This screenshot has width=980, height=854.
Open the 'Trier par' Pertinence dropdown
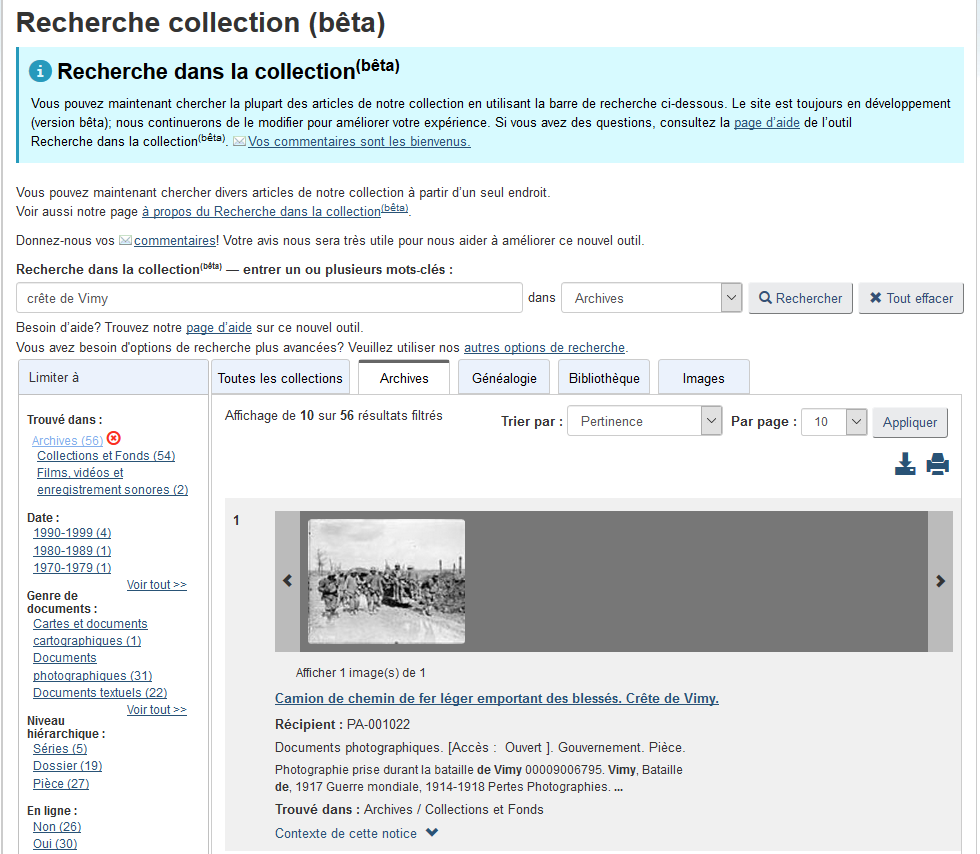tap(644, 422)
